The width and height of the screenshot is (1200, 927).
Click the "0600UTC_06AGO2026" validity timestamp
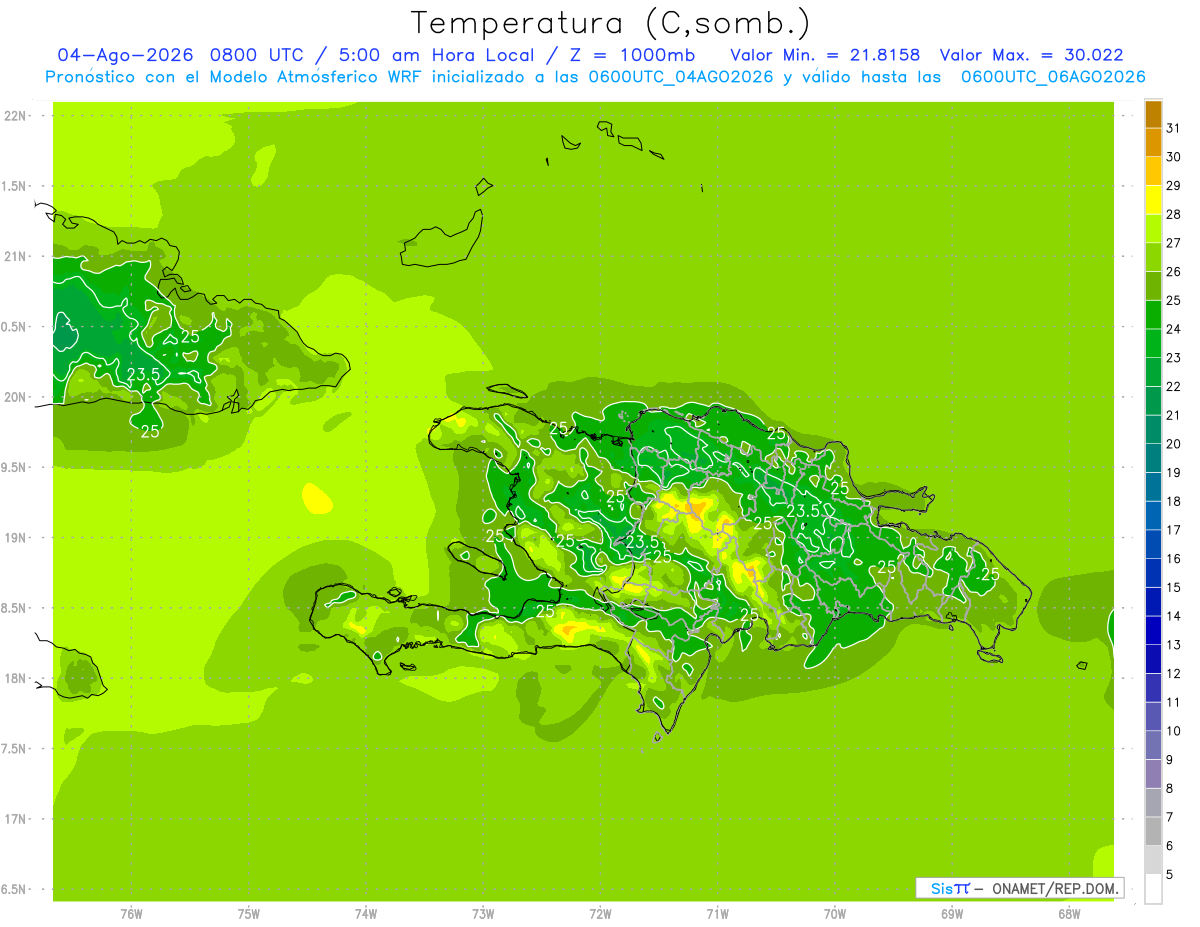(x=1053, y=77)
